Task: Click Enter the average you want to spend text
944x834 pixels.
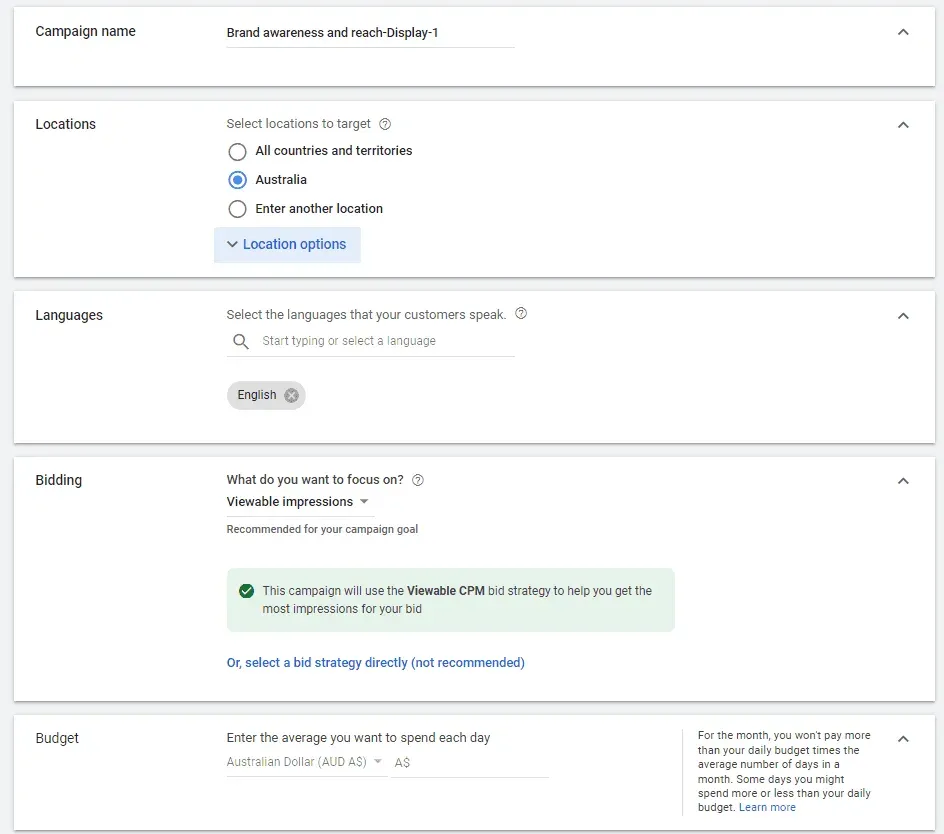Action: (358, 738)
